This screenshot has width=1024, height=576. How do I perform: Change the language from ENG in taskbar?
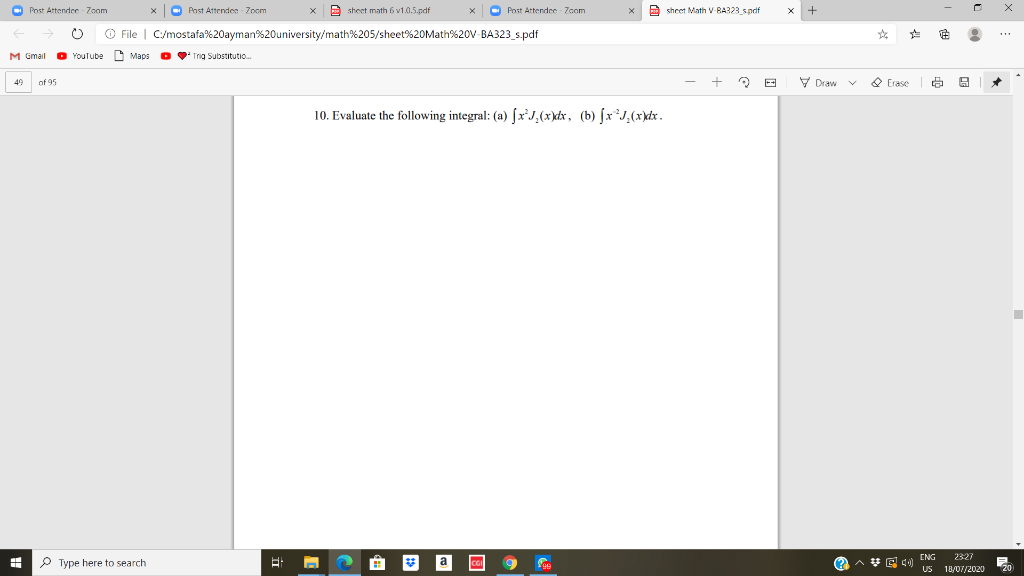pyautogui.click(x=928, y=562)
